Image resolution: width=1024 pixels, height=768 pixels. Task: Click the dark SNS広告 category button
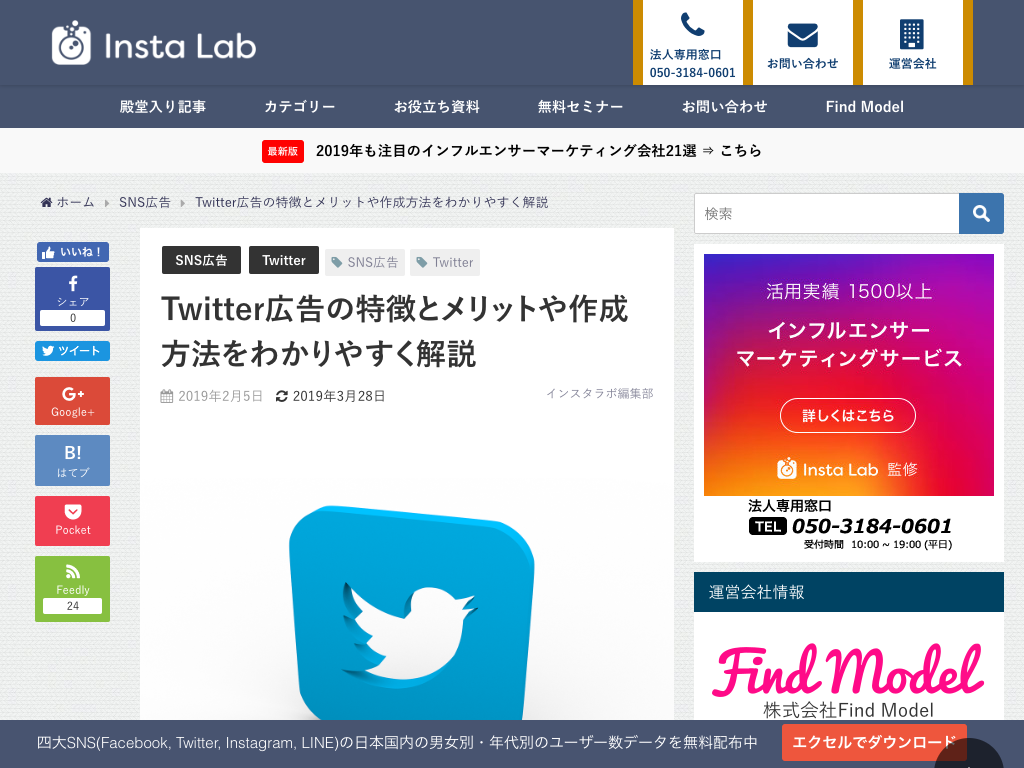click(201, 260)
